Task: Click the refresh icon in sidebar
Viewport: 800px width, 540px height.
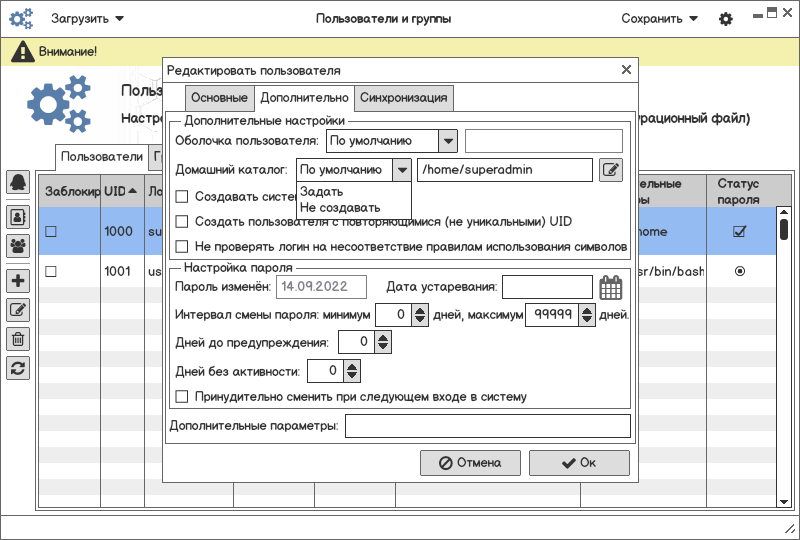Action: tap(18, 367)
